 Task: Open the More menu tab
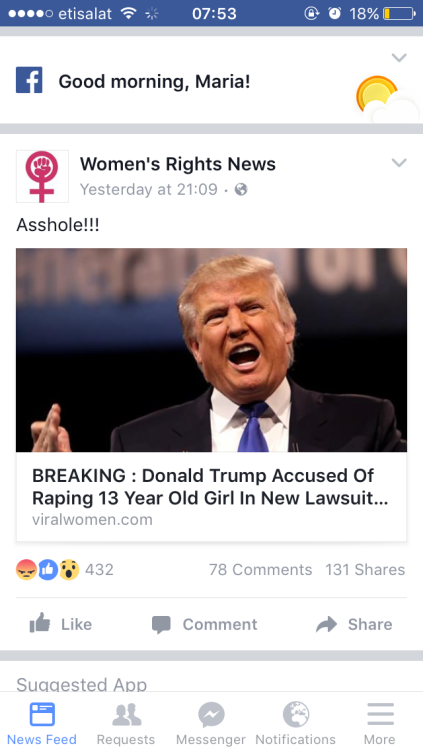[380, 723]
